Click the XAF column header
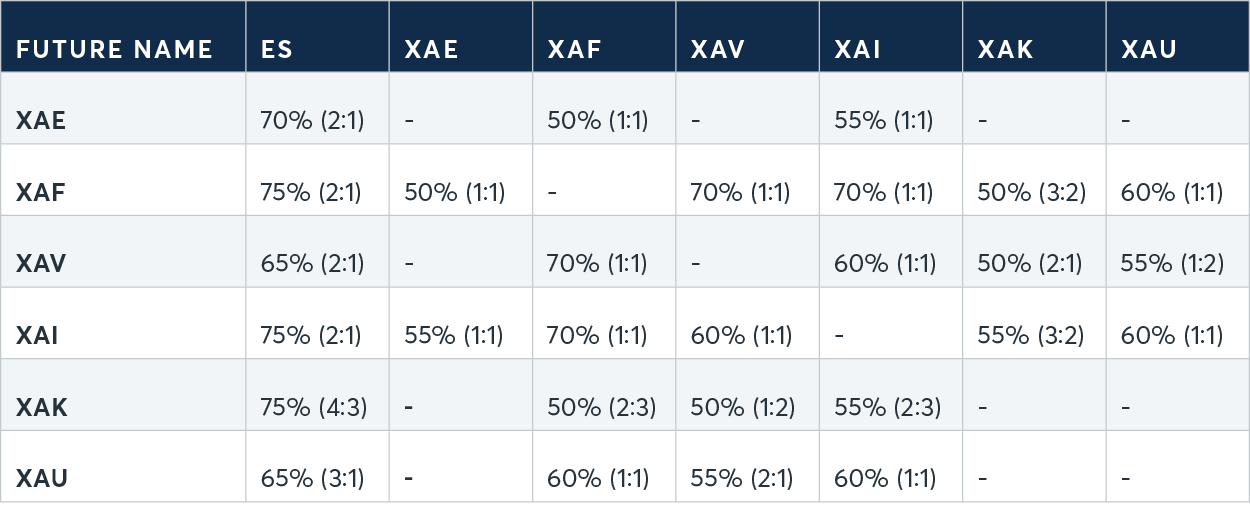This screenshot has width=1250, height=515. click(x=575, y=50)
